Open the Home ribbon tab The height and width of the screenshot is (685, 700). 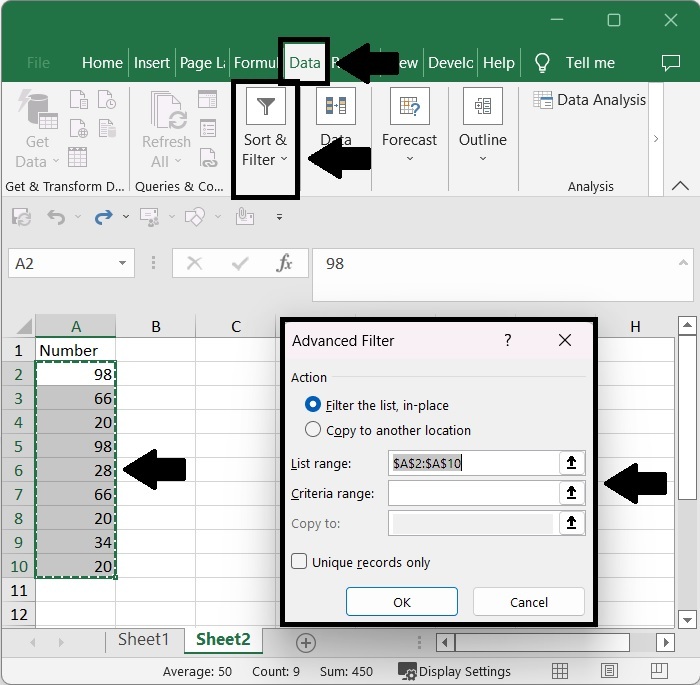(102, 63)
